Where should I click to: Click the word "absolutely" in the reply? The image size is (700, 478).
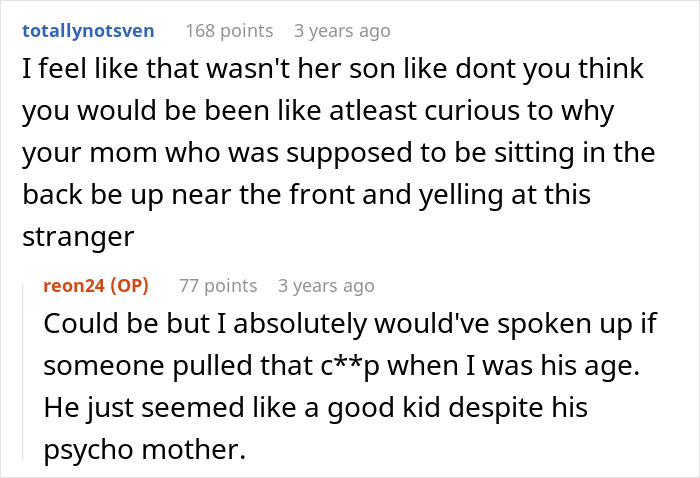(300, 324)
